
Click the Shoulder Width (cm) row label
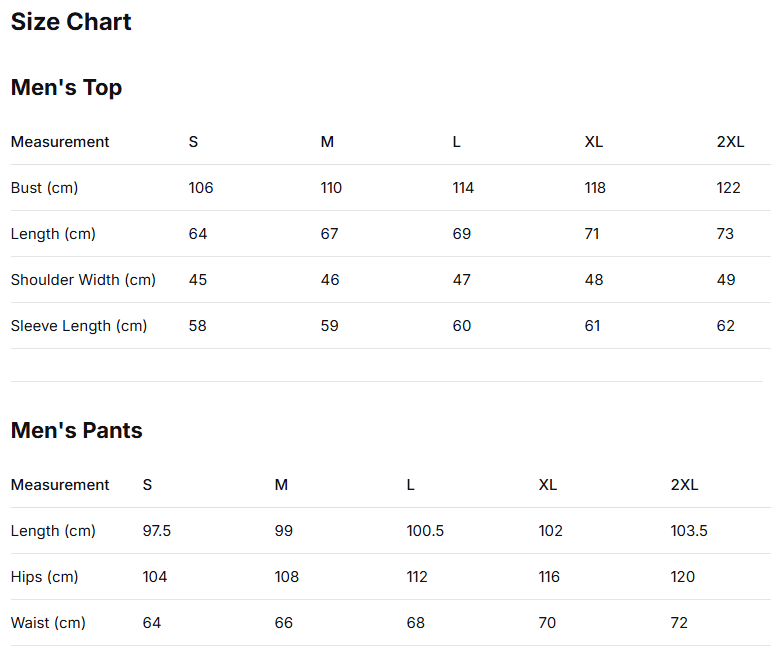(x=83, y=280)
